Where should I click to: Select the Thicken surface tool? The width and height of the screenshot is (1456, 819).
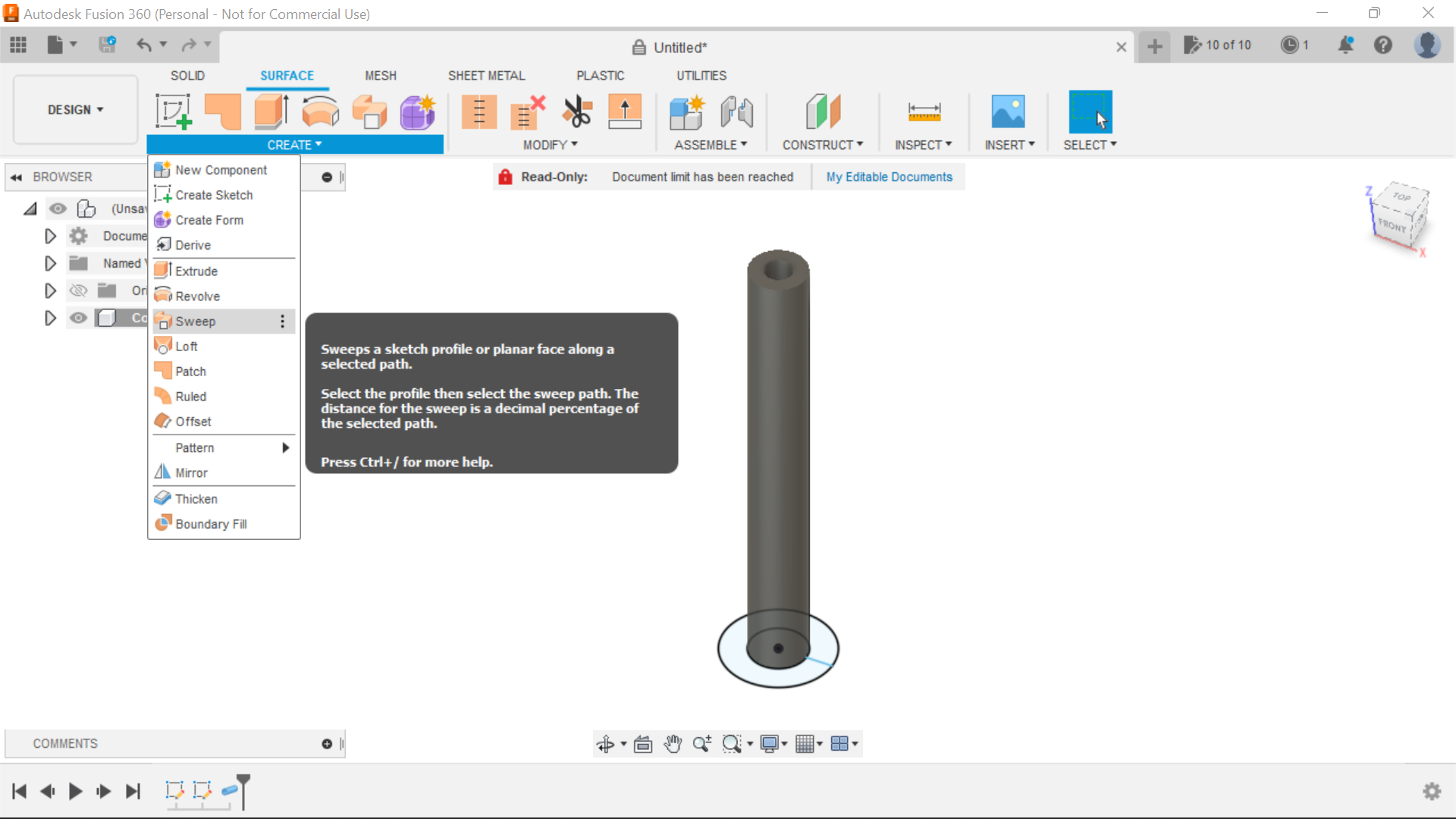pyautogui.click(x=196, y=498)
